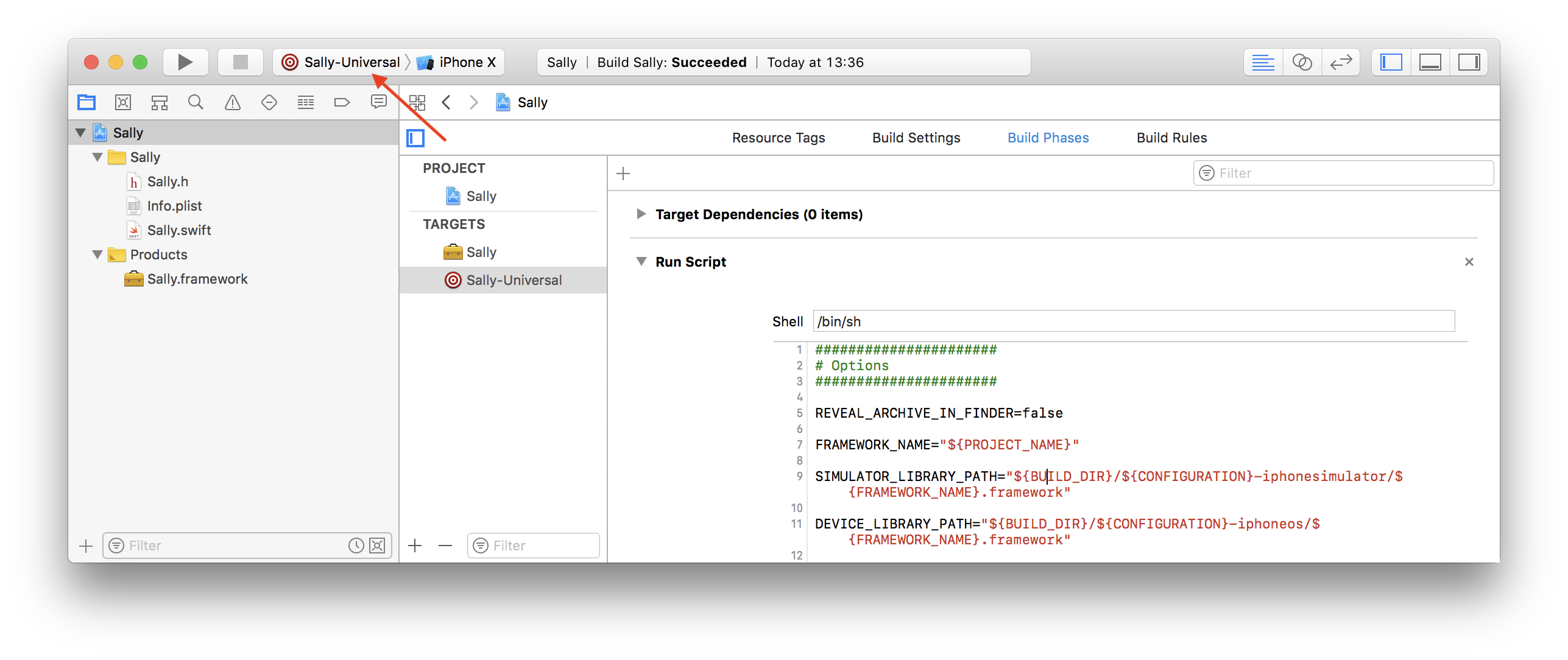Open the Test navigator
The image size is (1568, 660).
(x=269, y=102)
